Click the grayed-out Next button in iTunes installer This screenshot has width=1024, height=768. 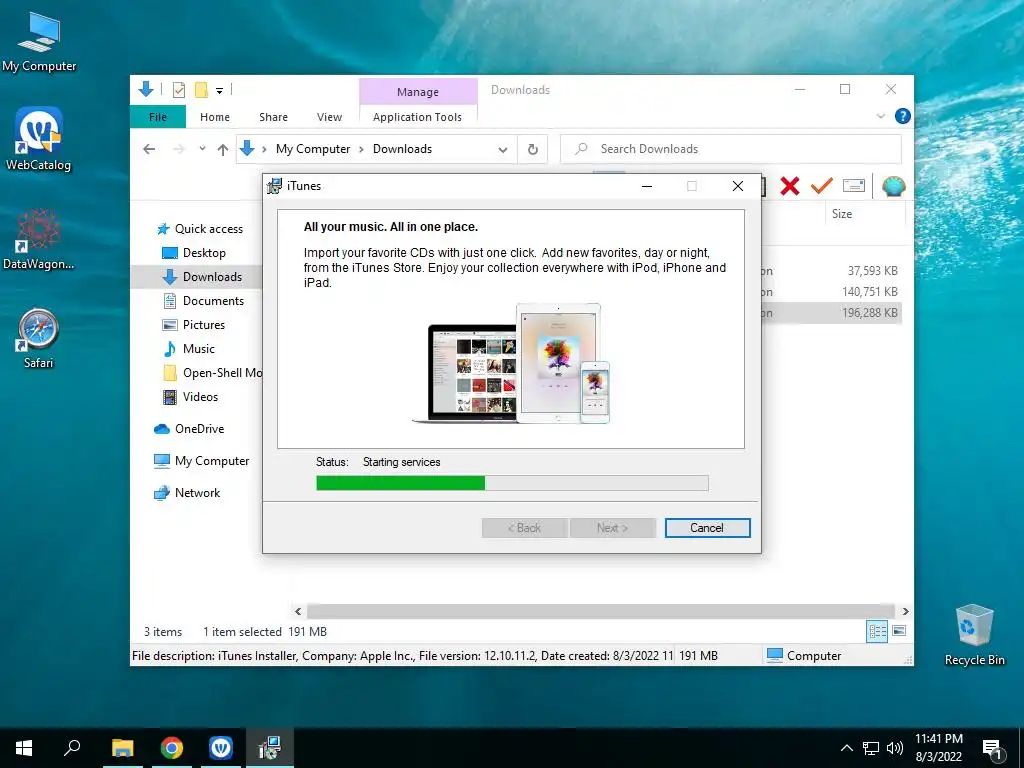click(613, 528)
